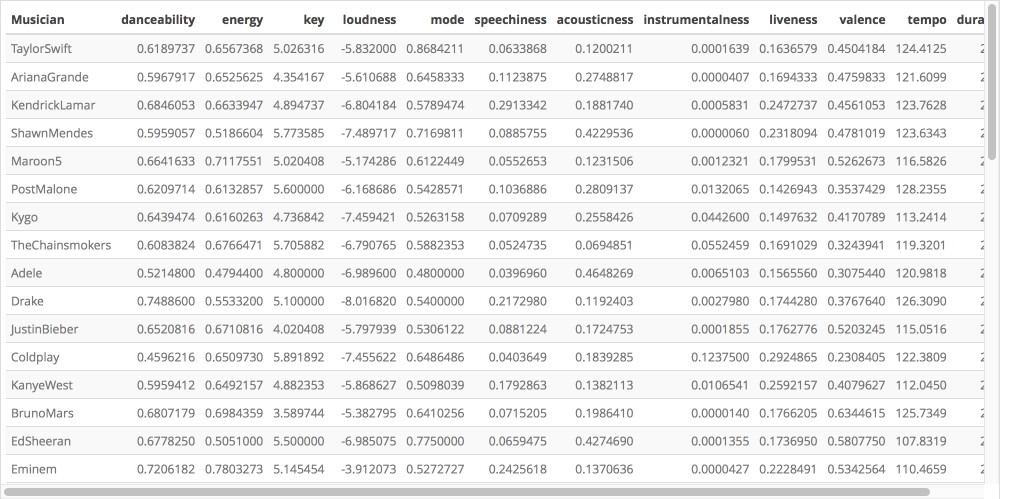Click Coldplay danceability value 0.4596216

166,357
